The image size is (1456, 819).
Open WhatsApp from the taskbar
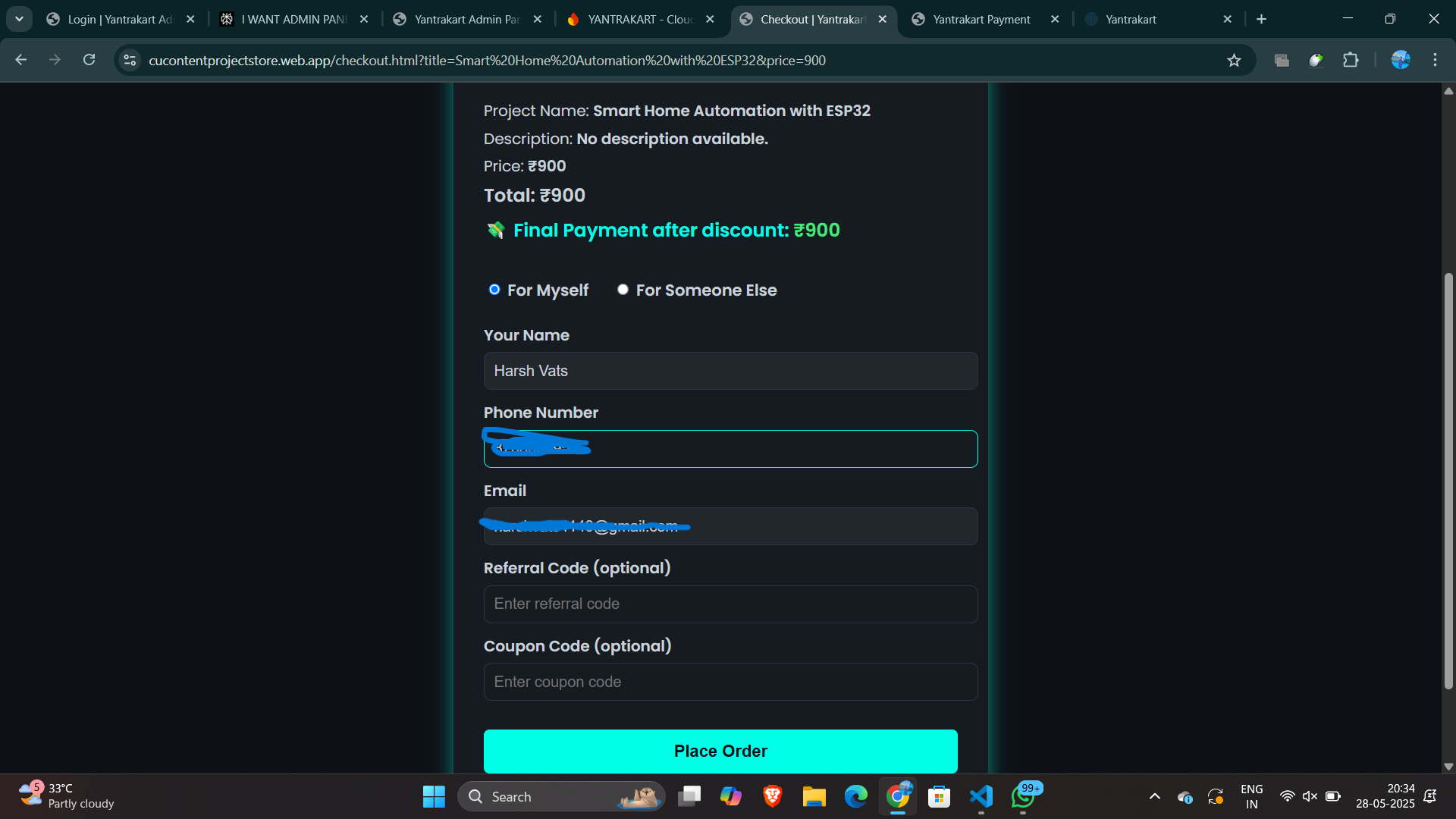pos(1022,796)
